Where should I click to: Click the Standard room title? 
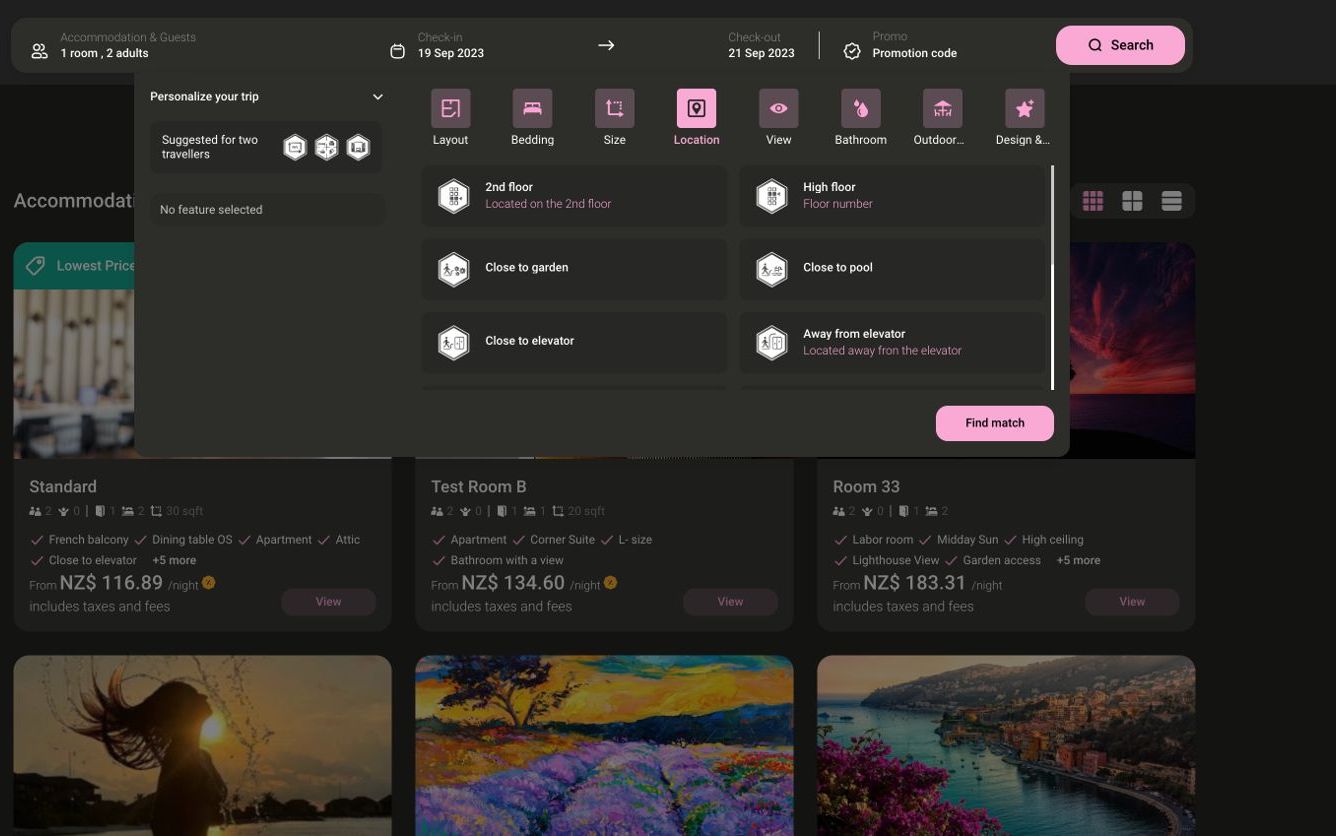[x=63, y=487]
